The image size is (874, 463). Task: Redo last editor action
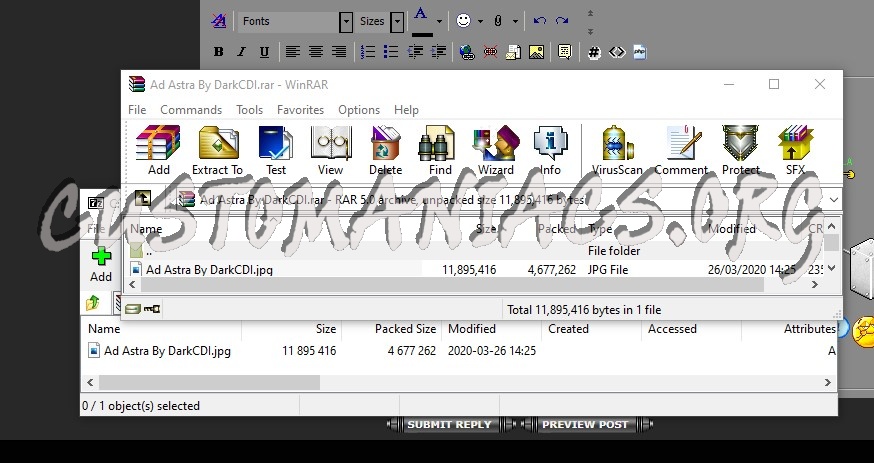[x=562, y=21]
